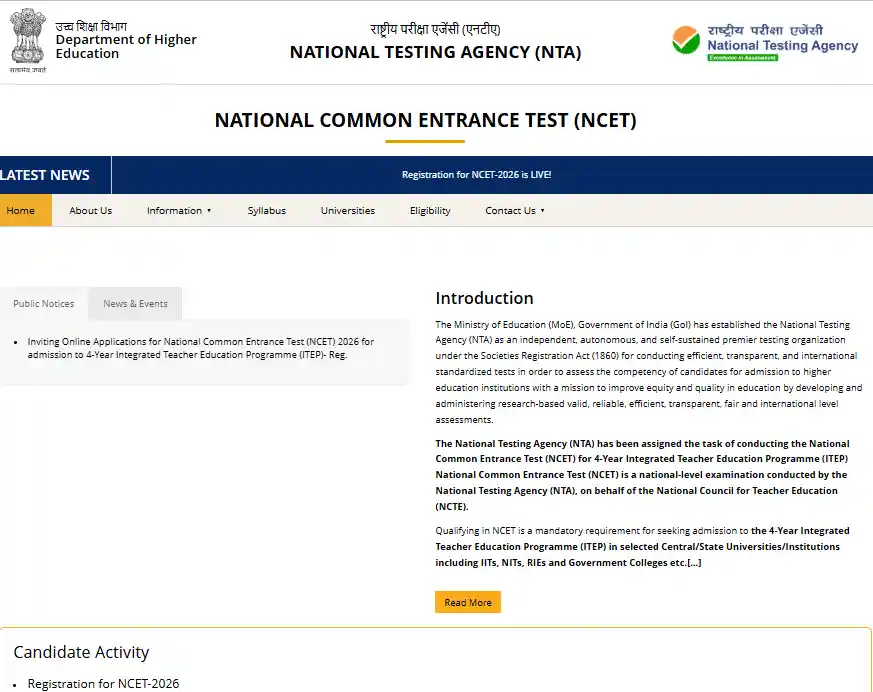Switch to the Public Notices tab
This screenshot has width=873, height=692.
[43, 303]
